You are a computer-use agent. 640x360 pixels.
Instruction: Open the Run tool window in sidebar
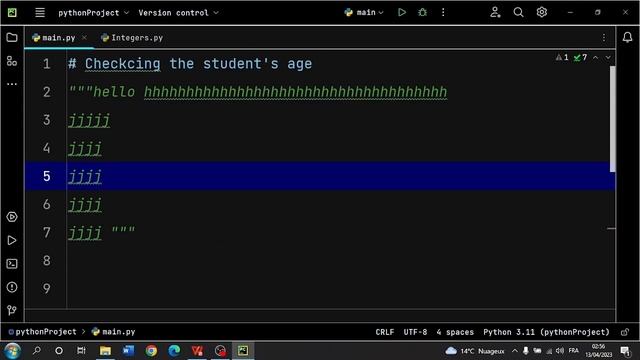pyautogui.click(x=12, y=240)
